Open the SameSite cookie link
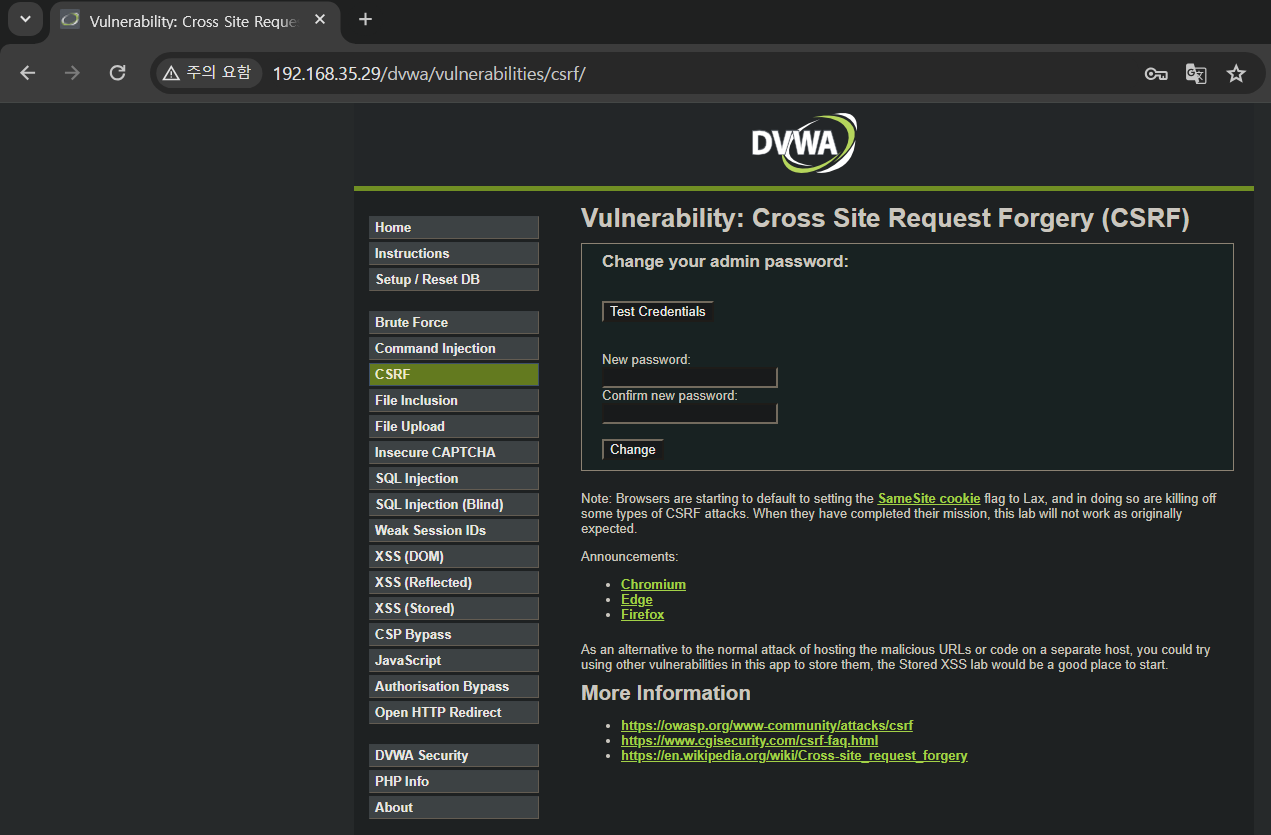 tap(929, 498)
